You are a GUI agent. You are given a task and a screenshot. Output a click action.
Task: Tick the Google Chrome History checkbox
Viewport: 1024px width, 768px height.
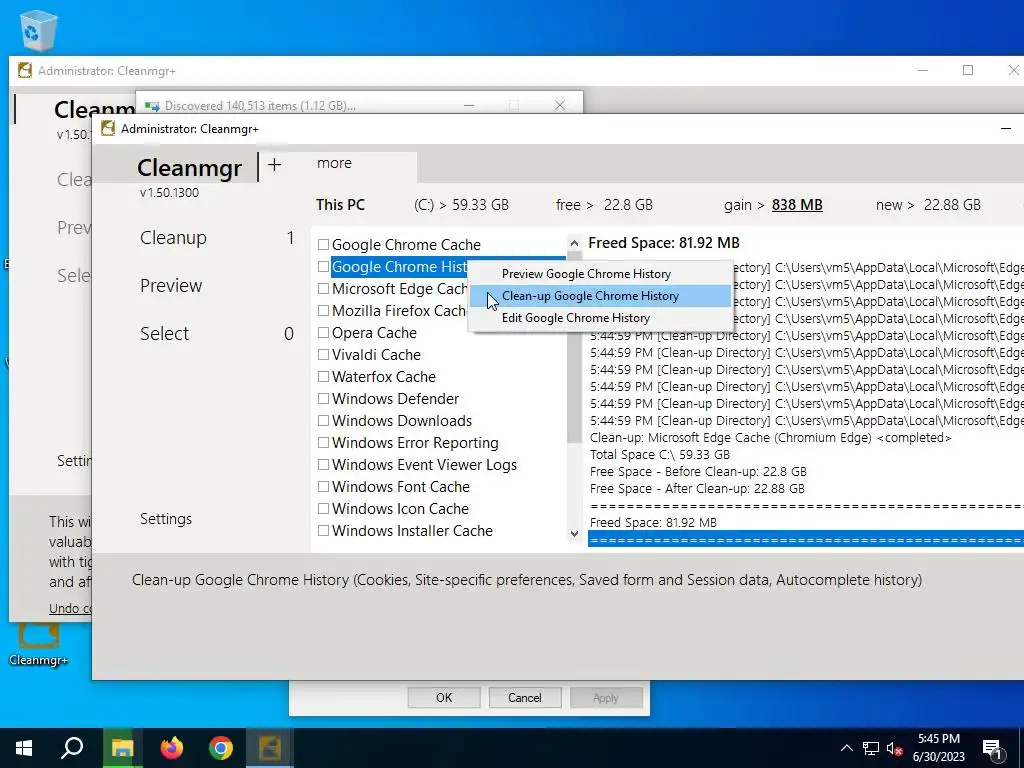[x=323, y=266]
